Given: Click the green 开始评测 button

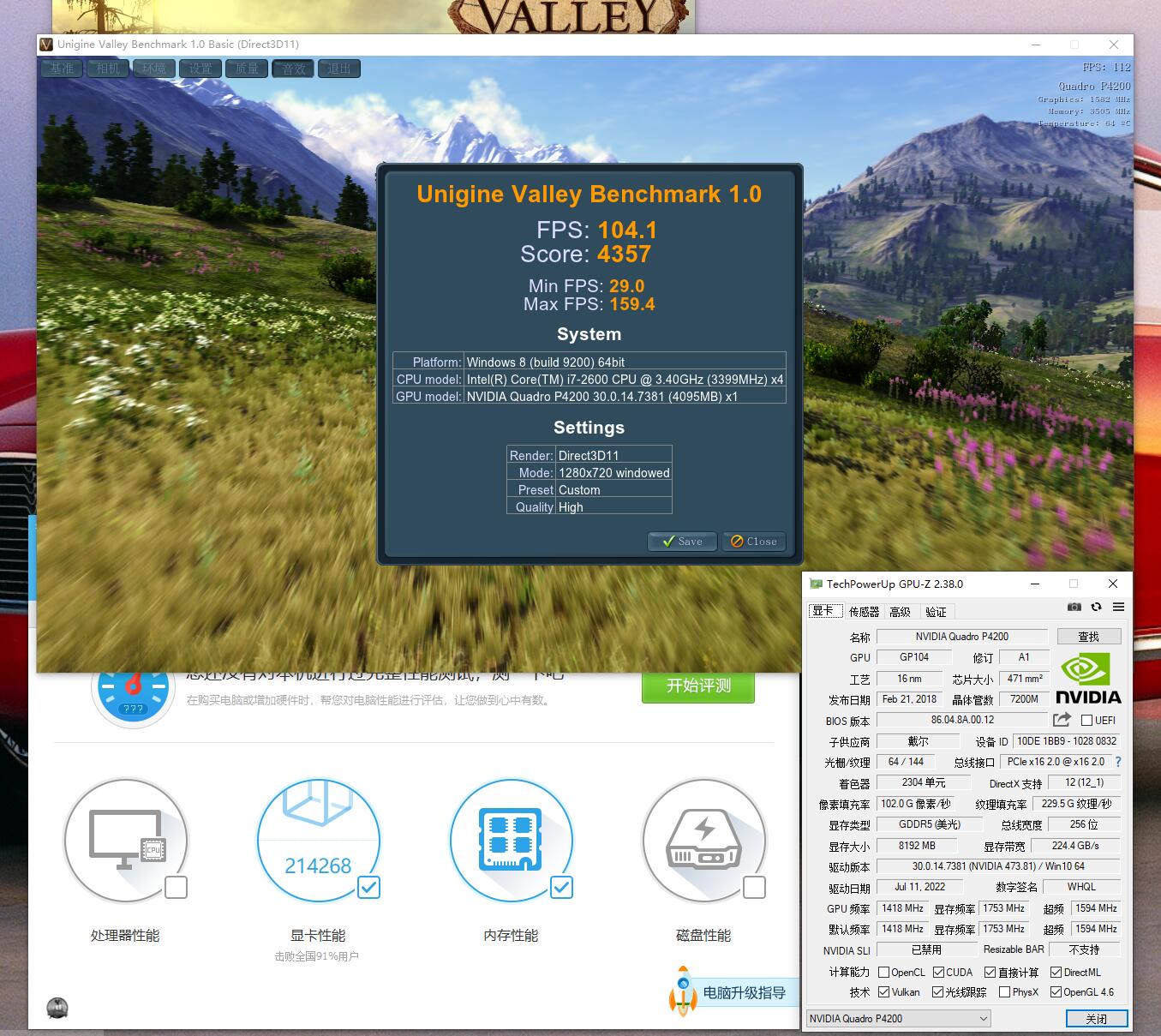Looking at the screenshot, I should pyautogui.click(x=698, y=686).
